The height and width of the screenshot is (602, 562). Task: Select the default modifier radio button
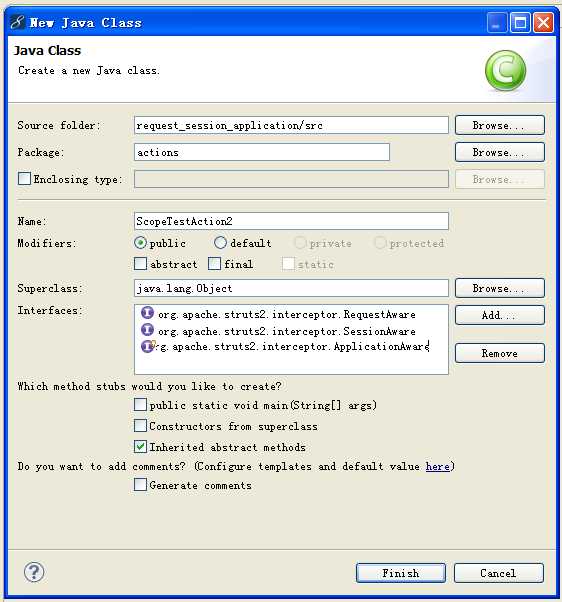220,243
